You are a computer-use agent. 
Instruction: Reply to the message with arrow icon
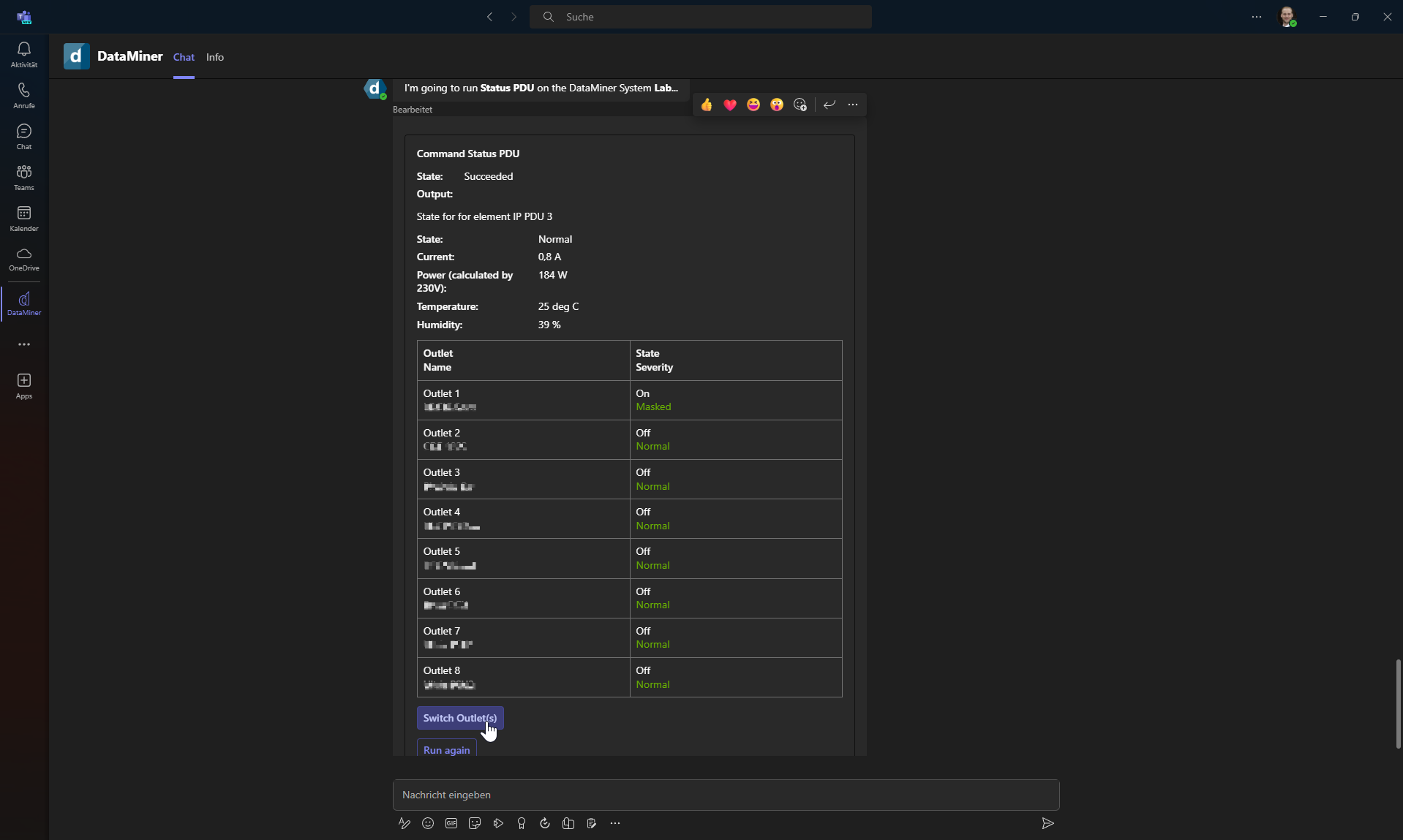pos(830,105)
